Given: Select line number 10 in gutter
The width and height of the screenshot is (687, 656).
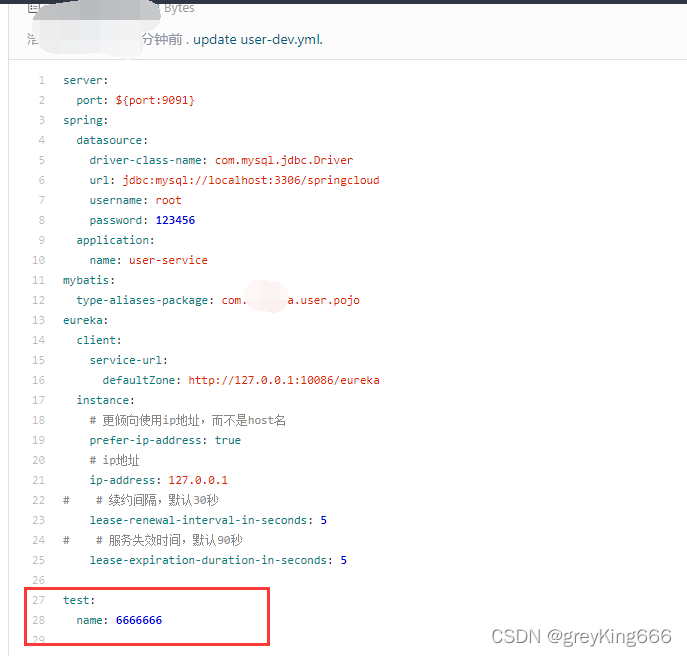Looking at the screenshot, I should click(39, 260).
